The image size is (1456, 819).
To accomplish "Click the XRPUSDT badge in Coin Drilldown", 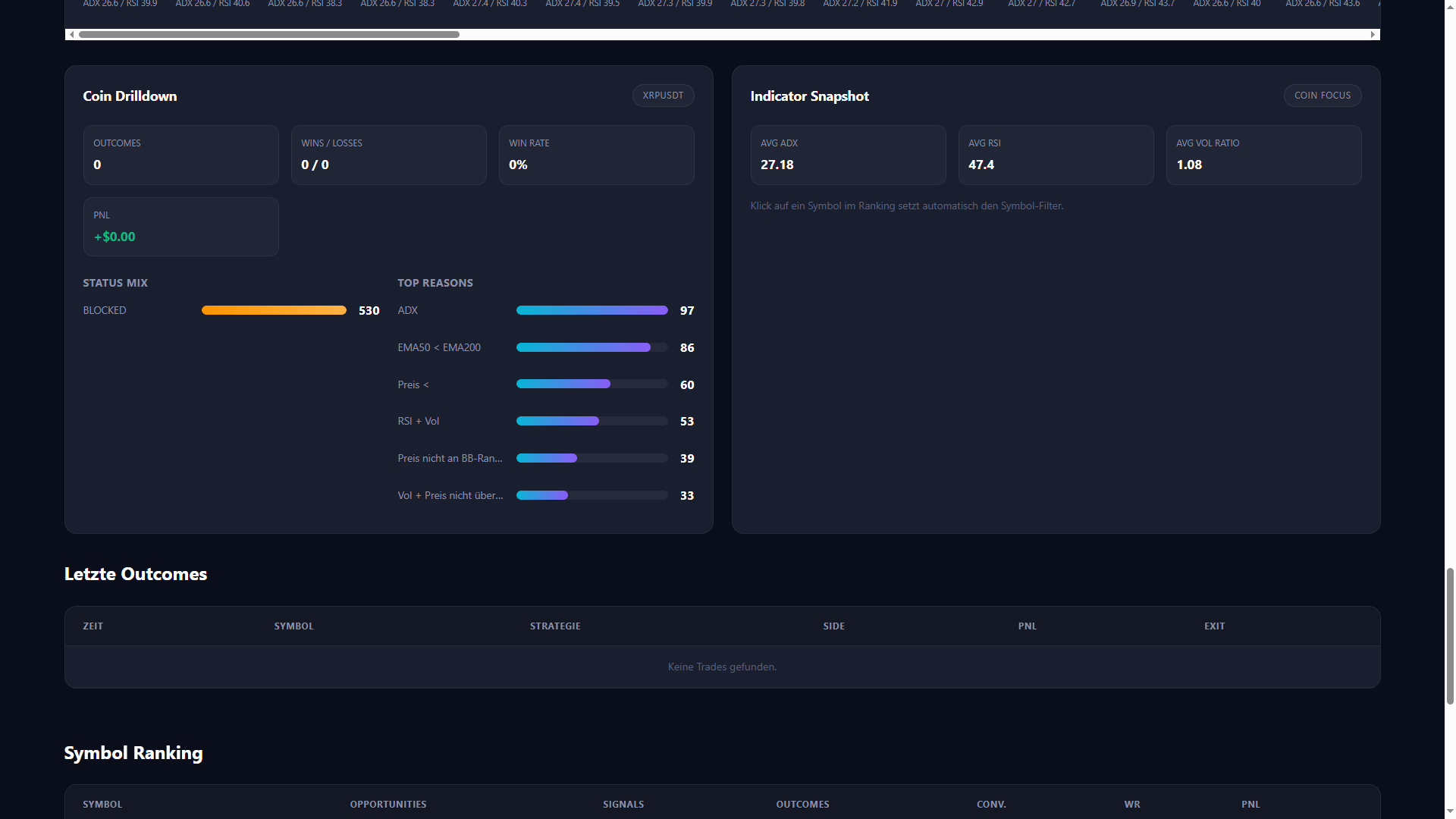I will coord(663,96).
